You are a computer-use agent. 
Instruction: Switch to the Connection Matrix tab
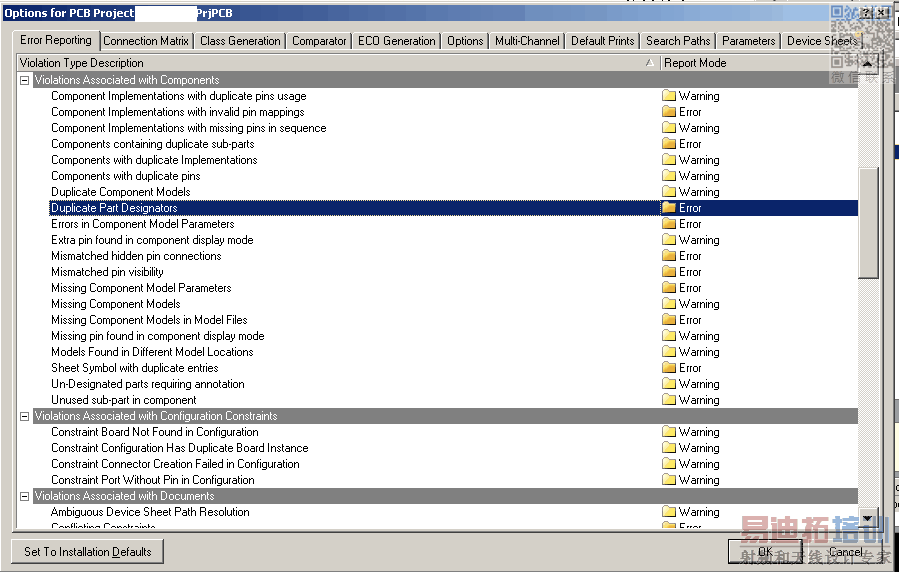pos(146,41)
